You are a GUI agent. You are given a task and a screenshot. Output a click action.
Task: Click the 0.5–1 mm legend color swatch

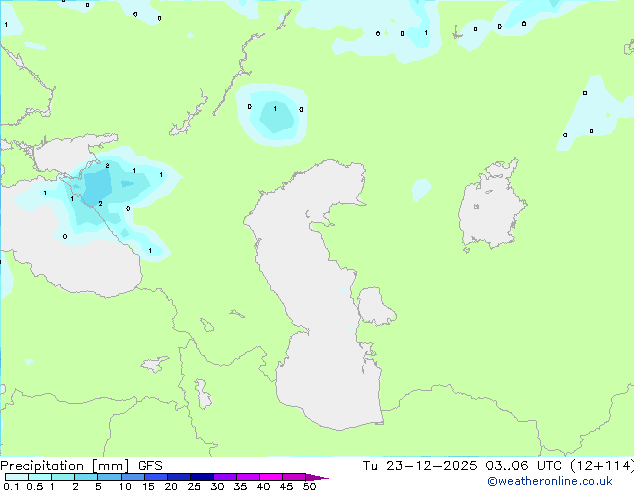click(40, 477)
